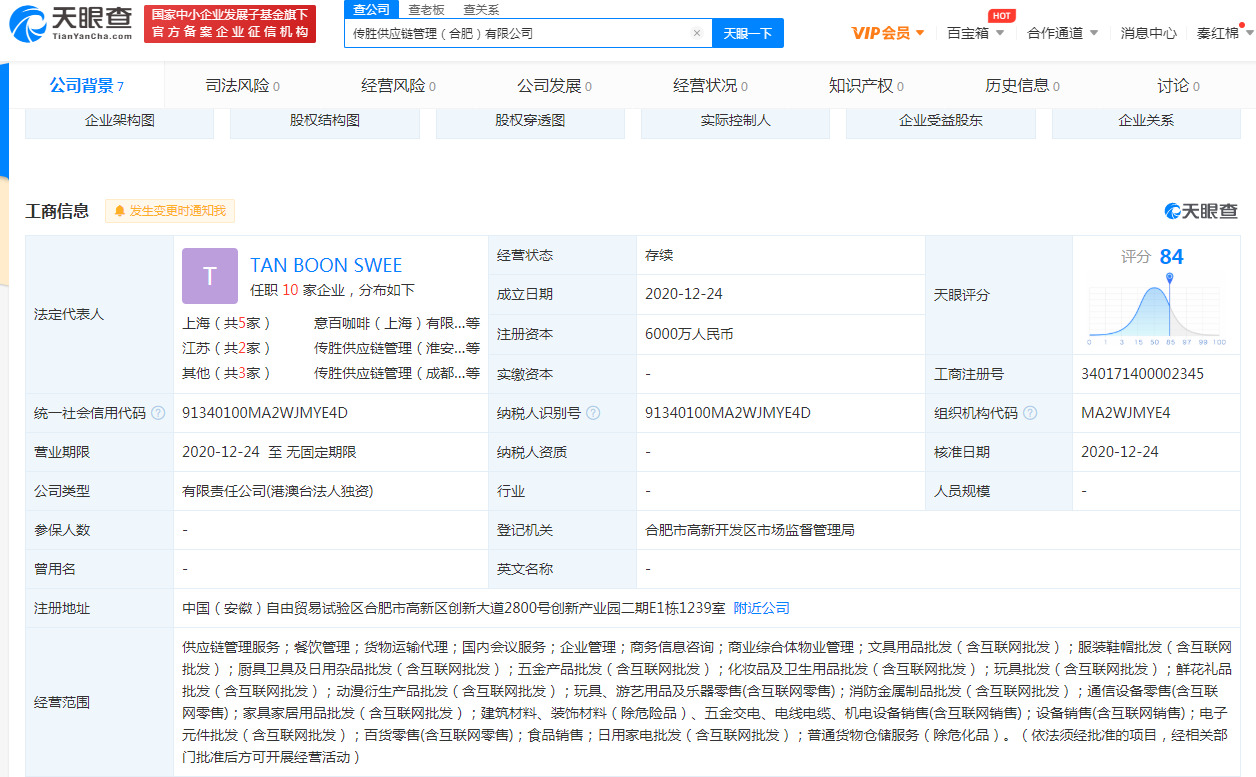Click the 其他（共3家） region entry
Viewport: 1256px width, 777px height.
227,373
